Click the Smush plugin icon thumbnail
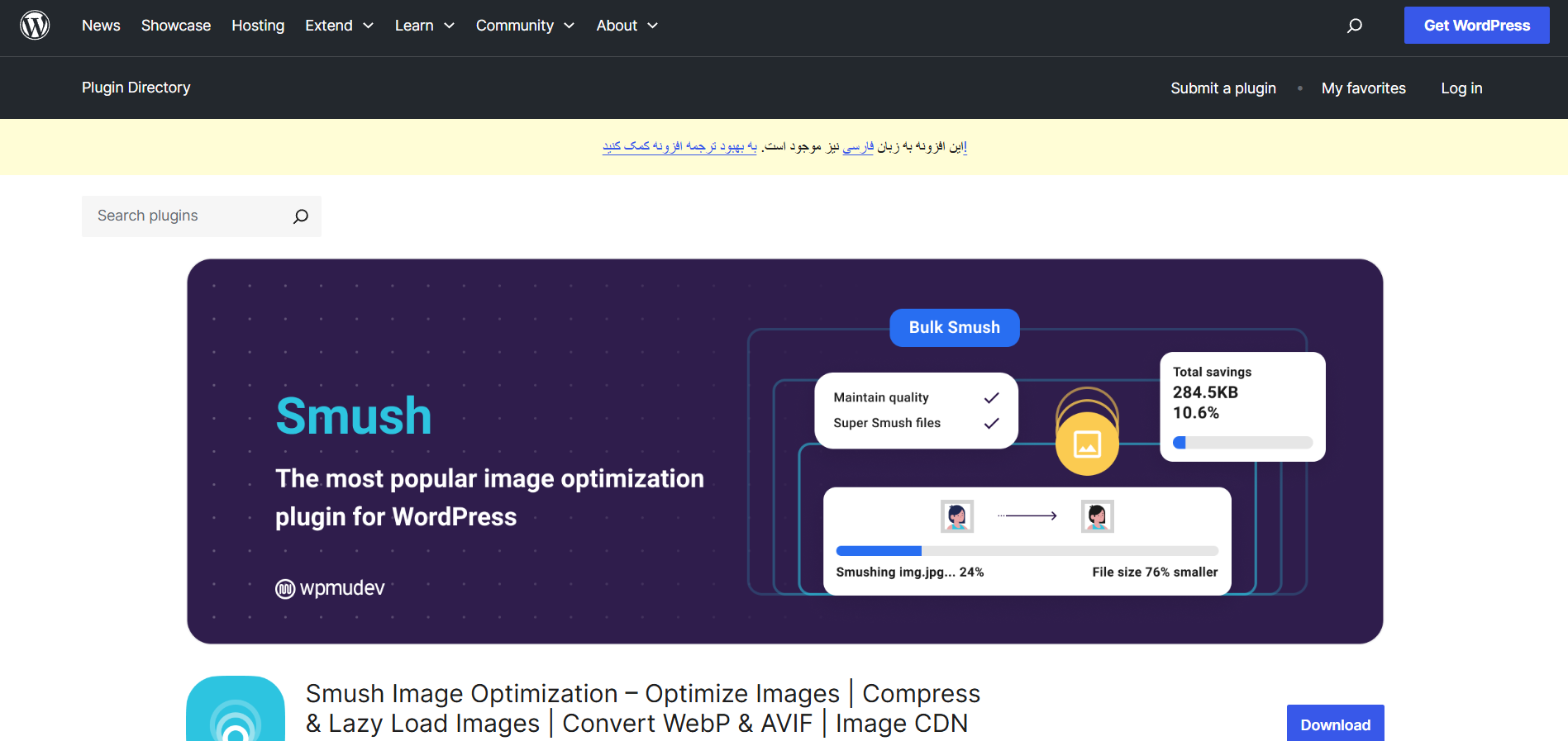The image size is (1568, 741). [236, 709]
